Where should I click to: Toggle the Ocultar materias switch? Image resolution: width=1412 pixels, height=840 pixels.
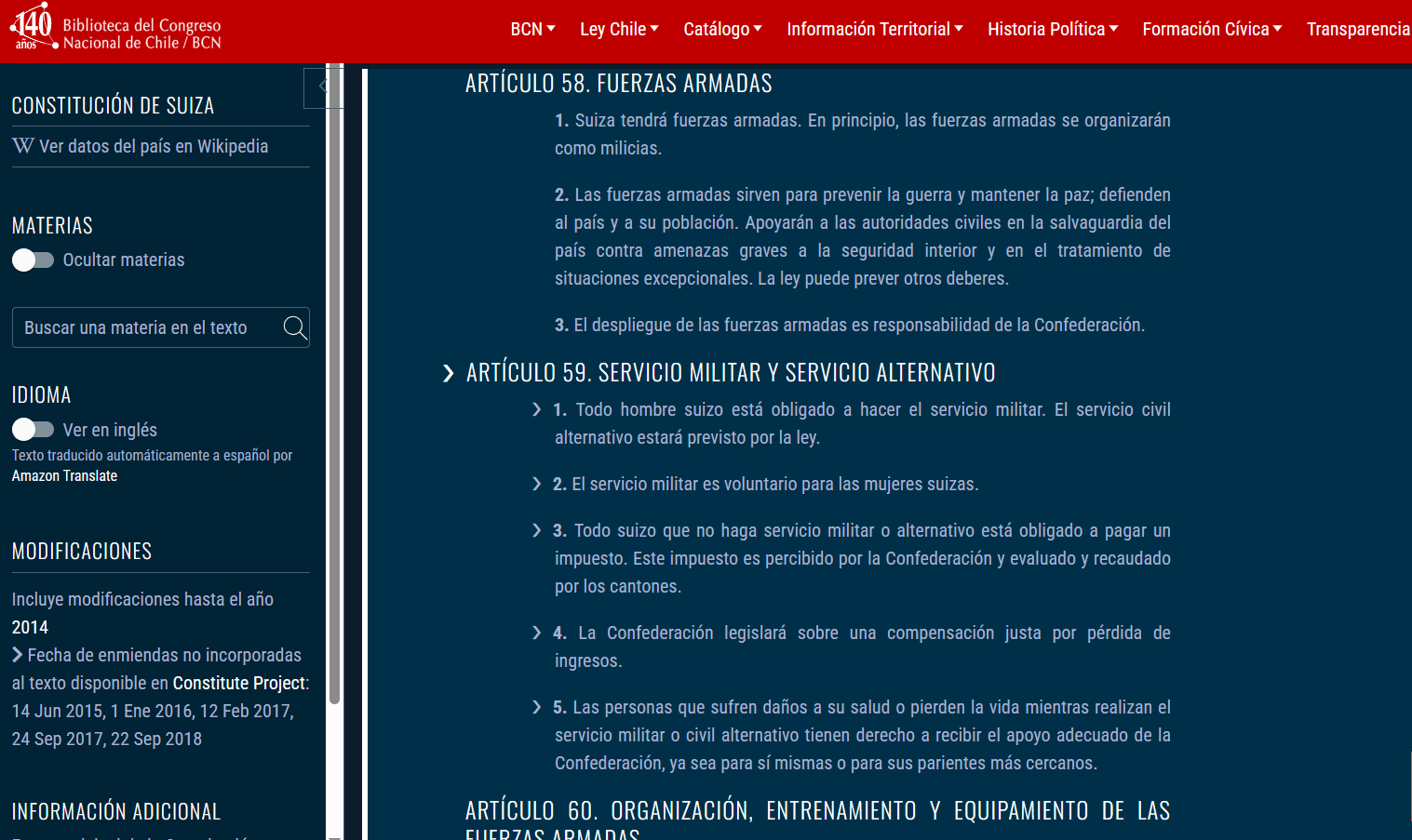point(33,260)
